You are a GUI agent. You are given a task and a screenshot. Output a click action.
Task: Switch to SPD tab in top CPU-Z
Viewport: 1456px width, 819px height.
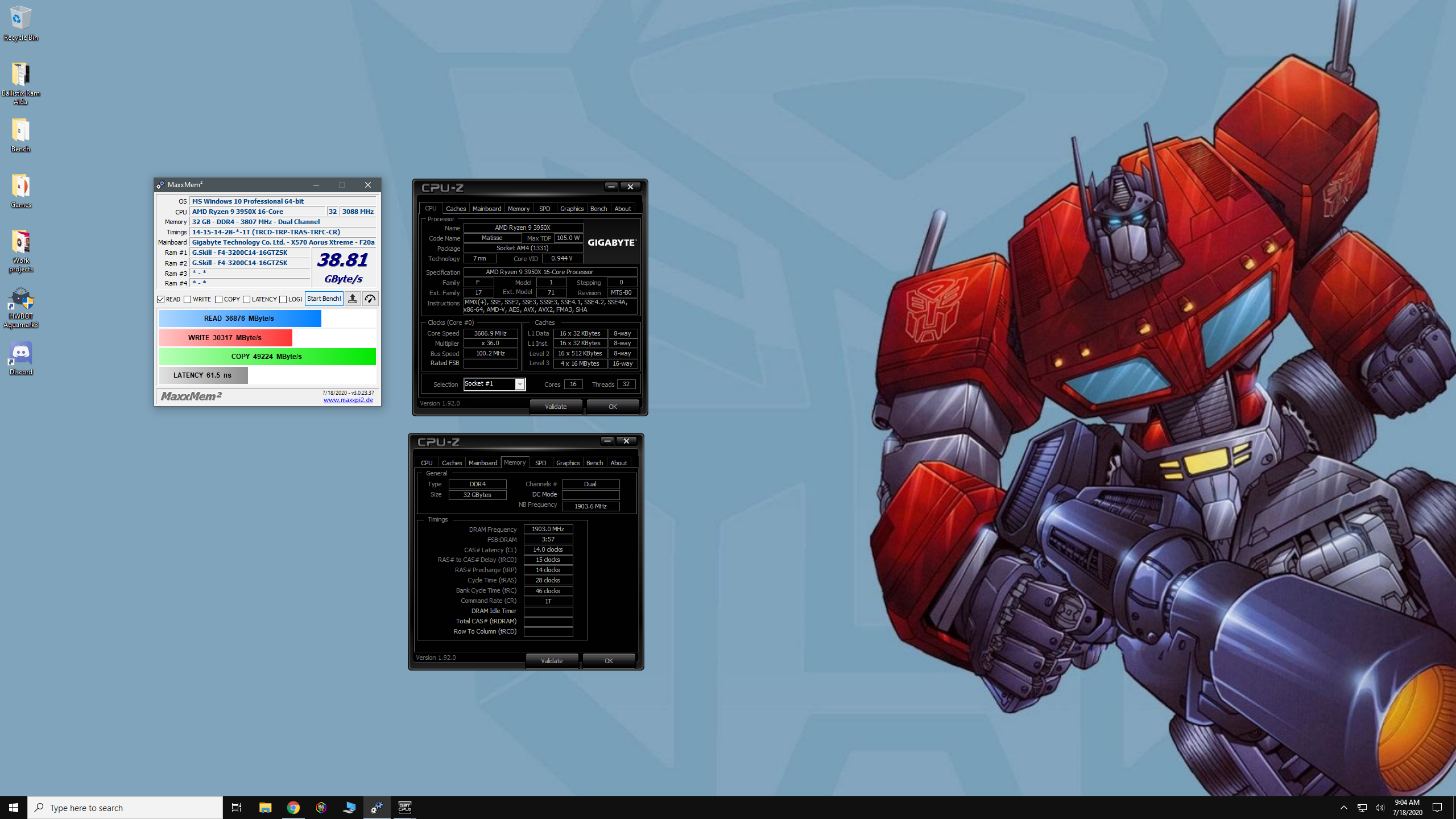click(544, 209)
